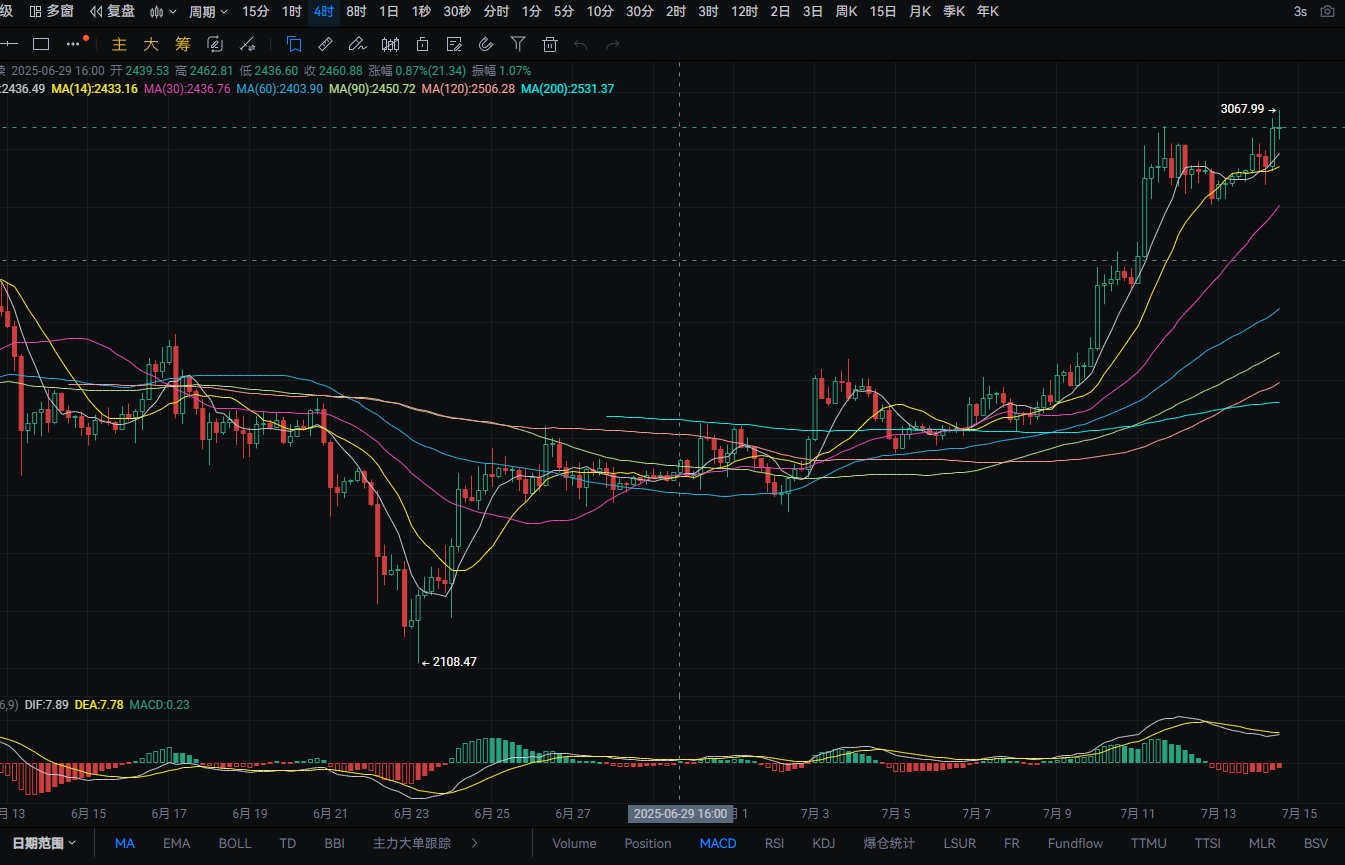This screenshot has width=1345, height=865.
Task: Switch to 8时 timeframe
Action: point(356,11)
